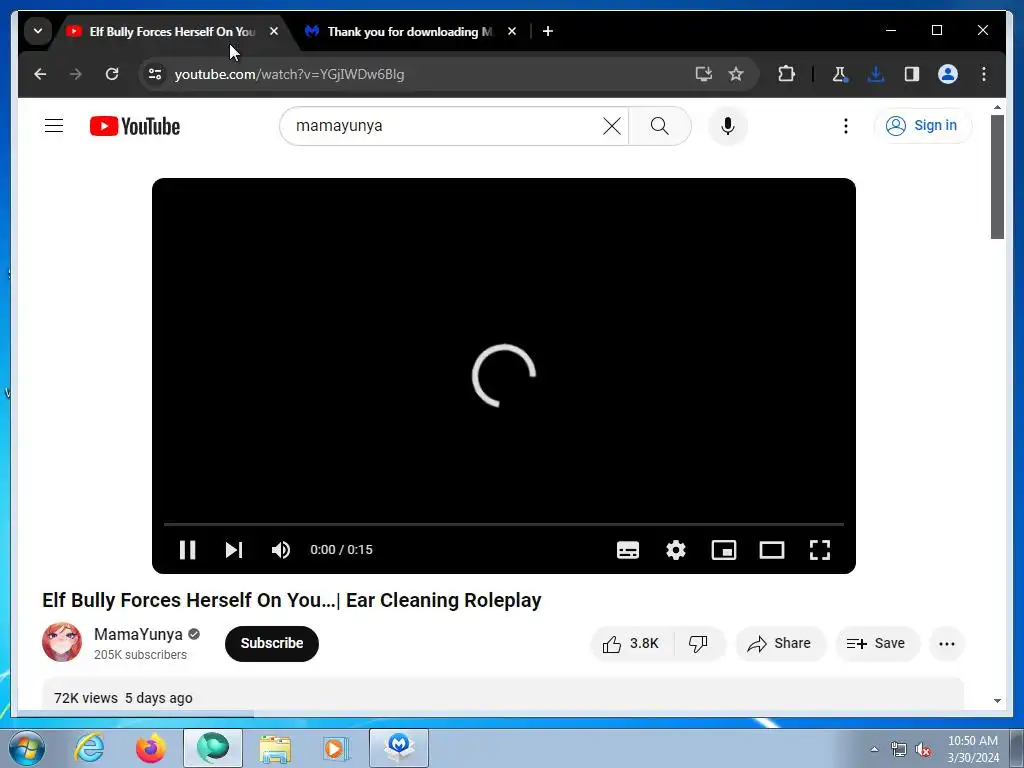Click MamaYunya channel avatar
The height and width of the screenshot is (768, 1024).
click(x=62, y=642)
